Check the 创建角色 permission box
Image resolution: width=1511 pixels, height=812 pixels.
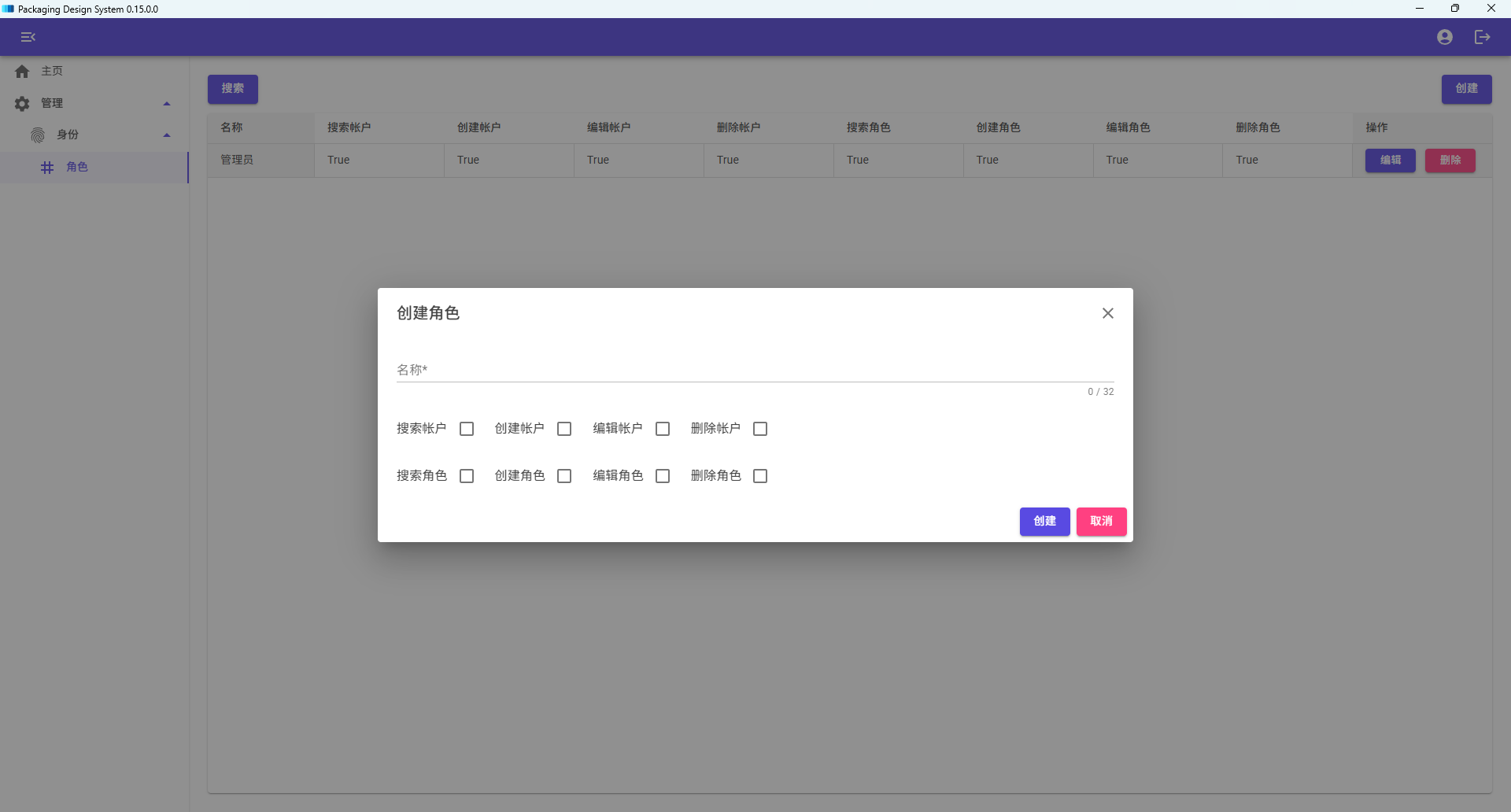point(564,476)
